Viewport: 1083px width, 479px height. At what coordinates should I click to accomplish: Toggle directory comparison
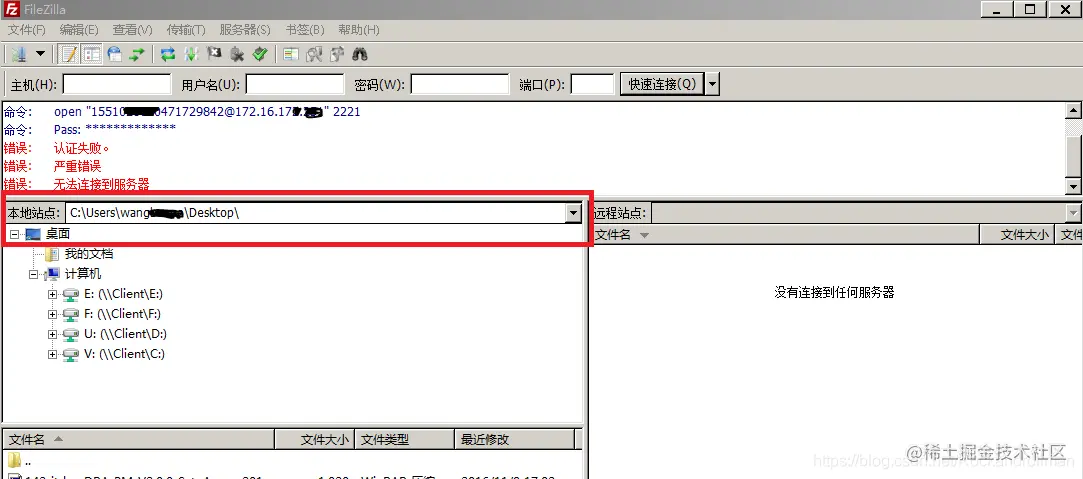[x=314, y=54]
